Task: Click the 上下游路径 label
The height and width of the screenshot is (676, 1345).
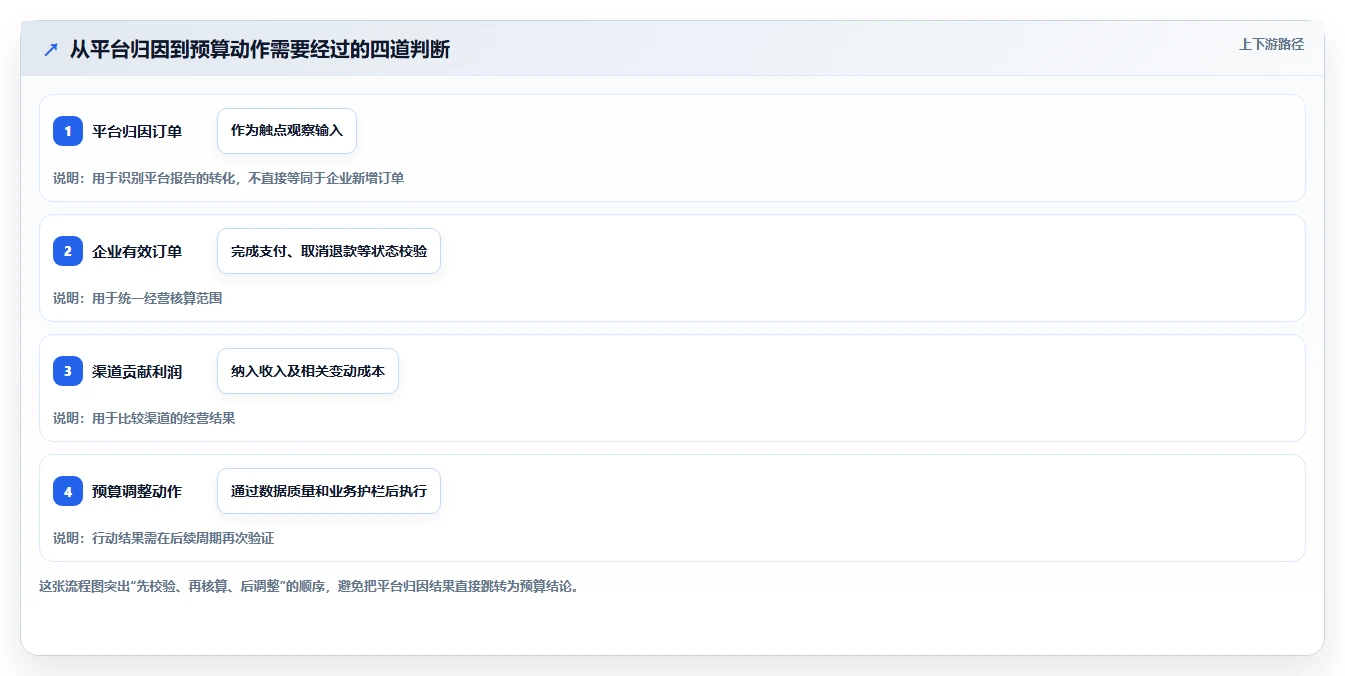Action: click(x=1271, y=44)
